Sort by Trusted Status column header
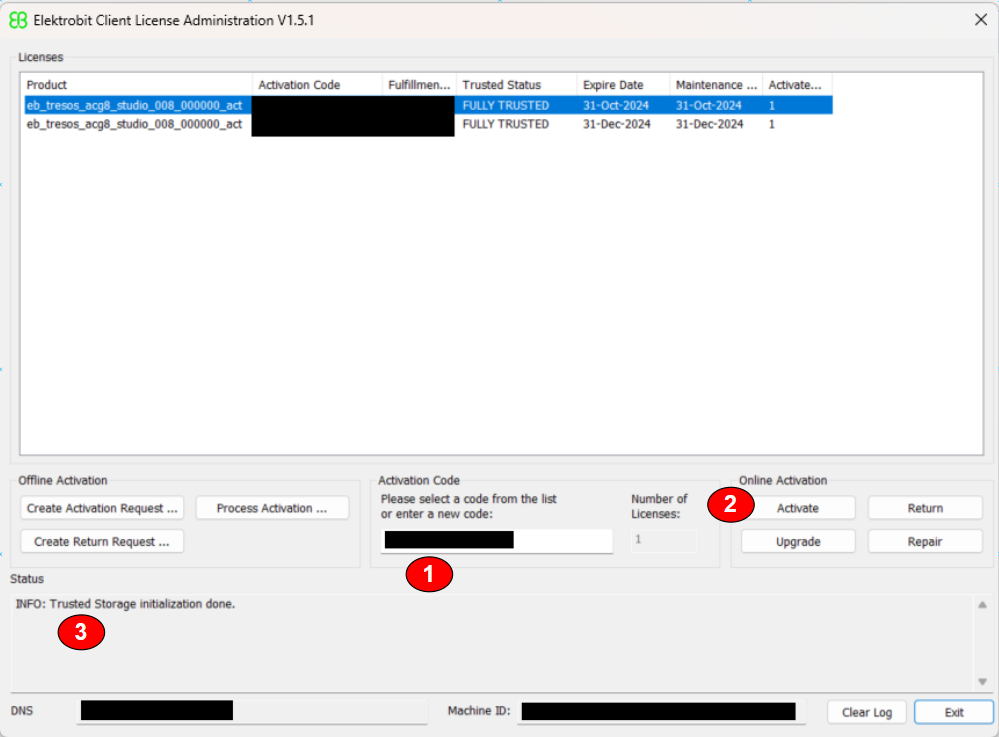The height and width of the screenshot is (737, 999). 515,85
